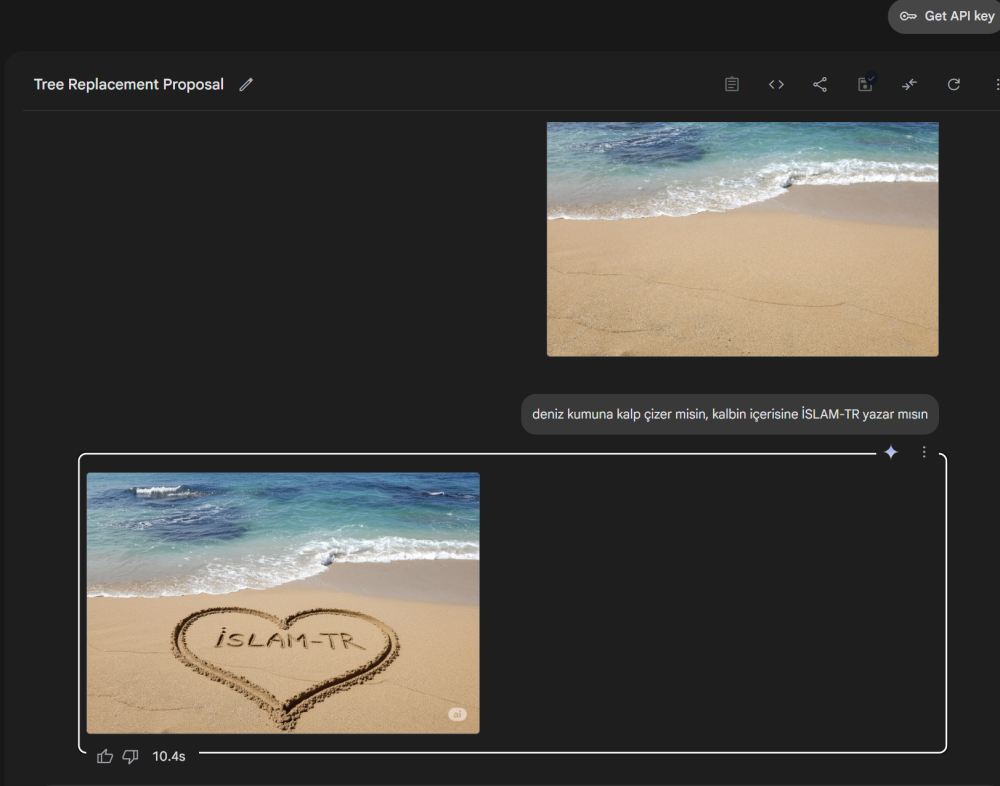This screenshot has height=786, width=1000.
Task: Share the prompt using the share icon
Action: click(x=820, y=84)
